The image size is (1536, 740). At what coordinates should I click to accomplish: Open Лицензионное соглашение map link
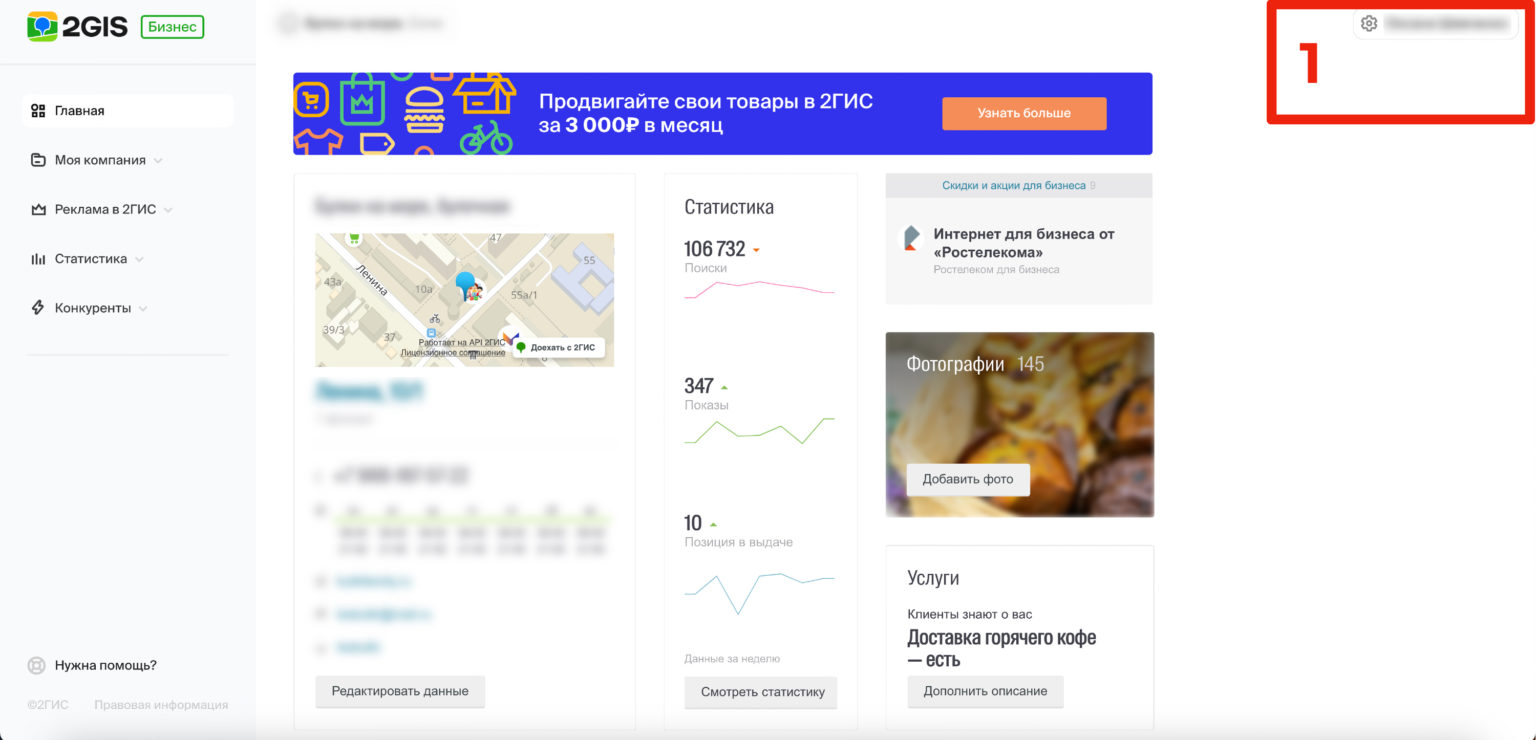[452, 353]
